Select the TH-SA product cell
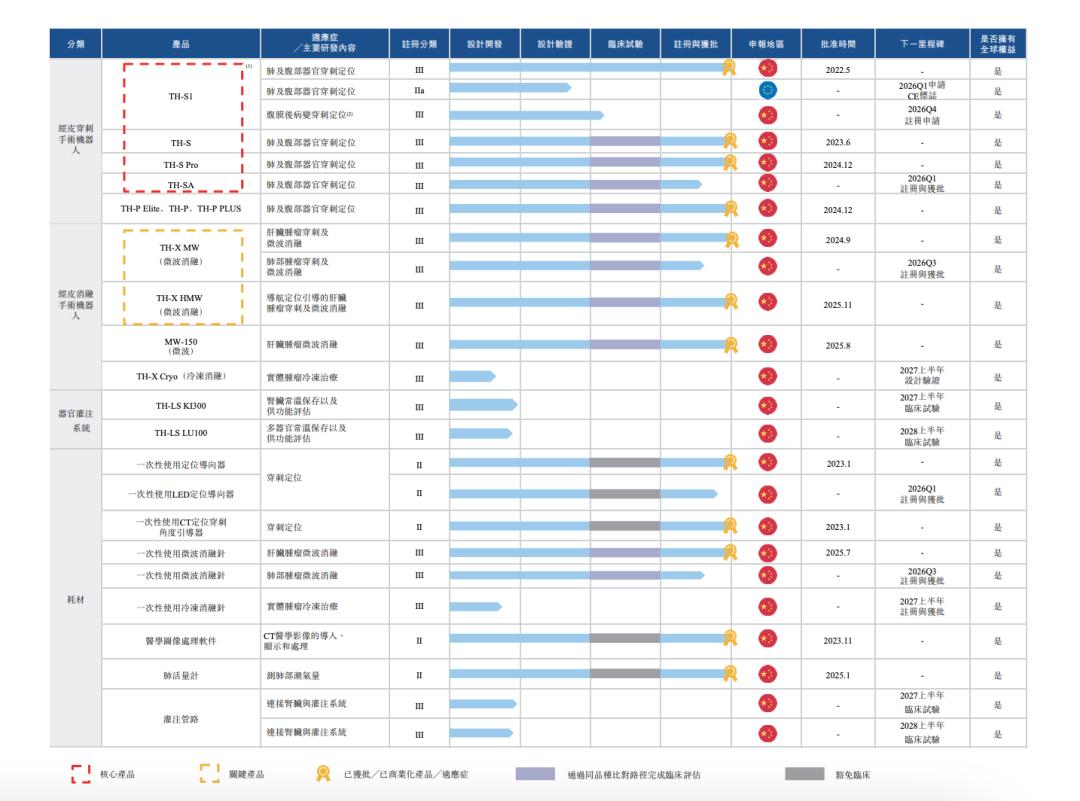The height and width of the screenshot is (801, 1080). pos(181,185)
